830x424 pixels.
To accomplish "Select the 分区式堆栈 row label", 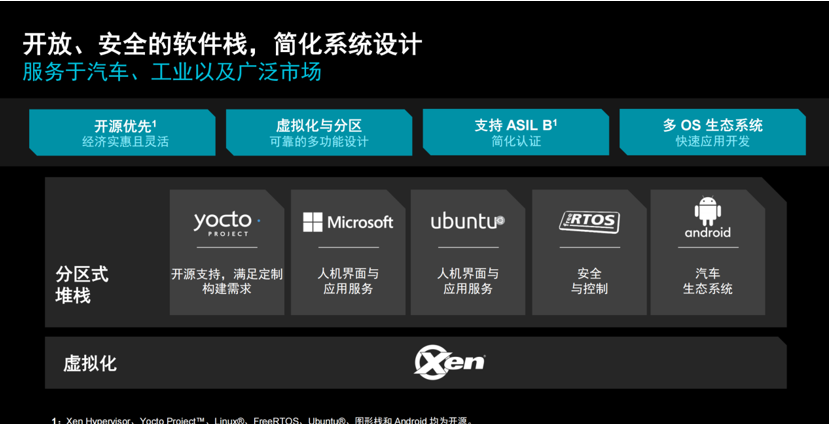I will [81, 283].
